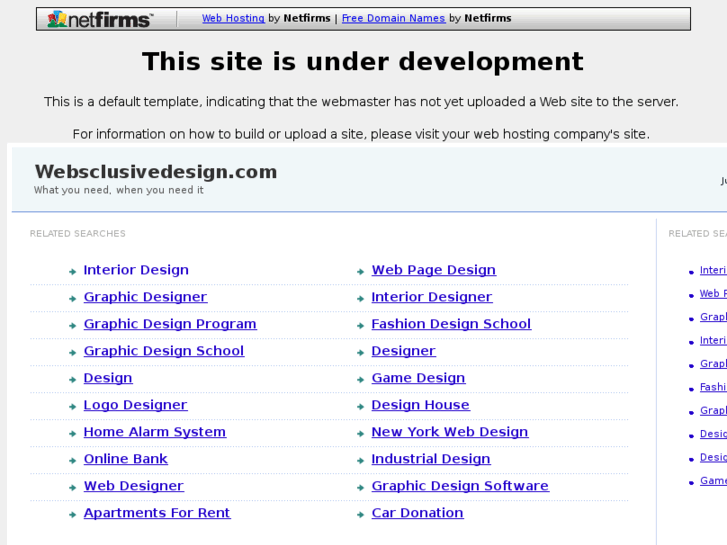The height and width of the screenshot is (545, 727).
Task: Open the Apartments For Rent link
Action: 157,513
